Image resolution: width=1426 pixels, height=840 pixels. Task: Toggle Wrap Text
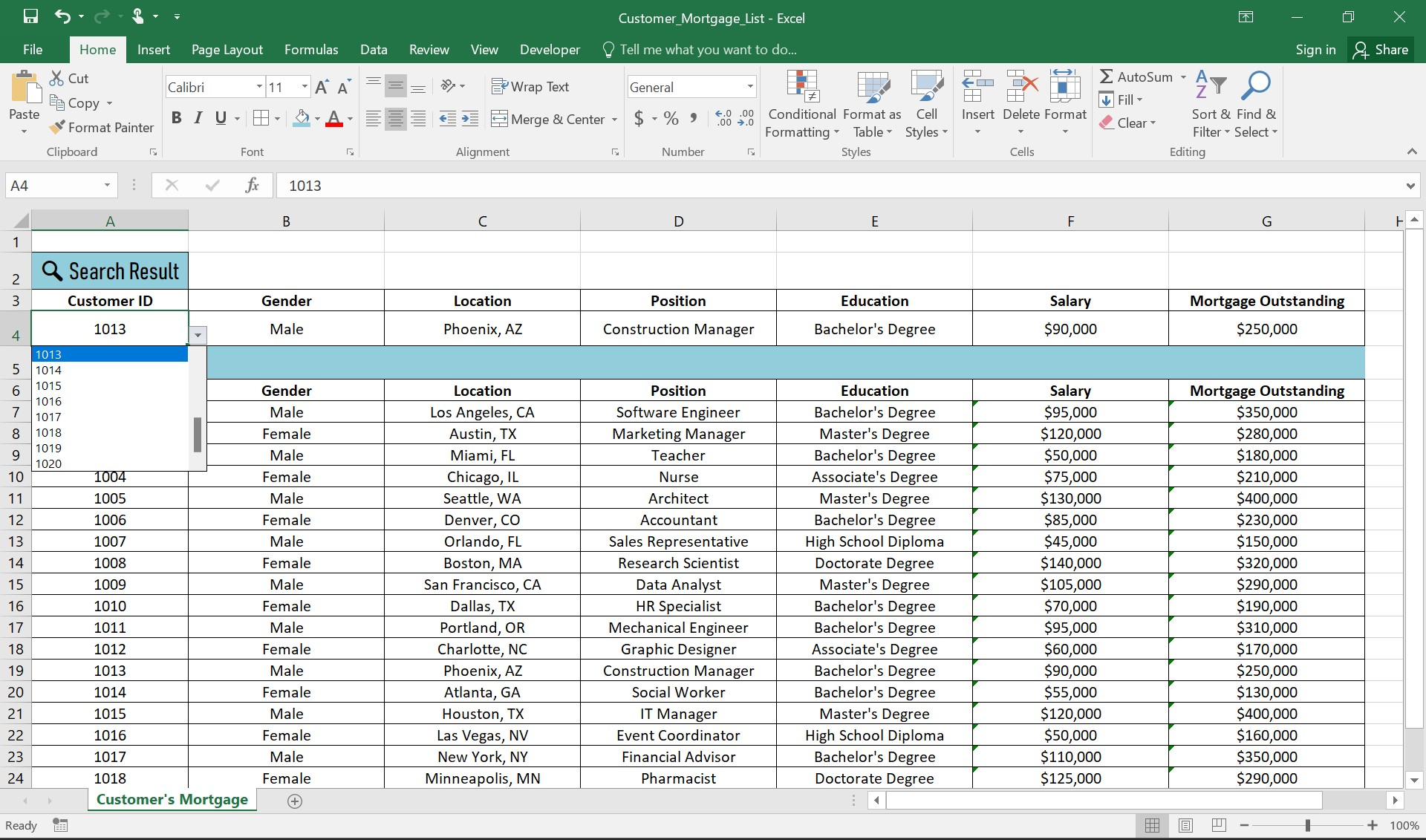pos(530,87)
